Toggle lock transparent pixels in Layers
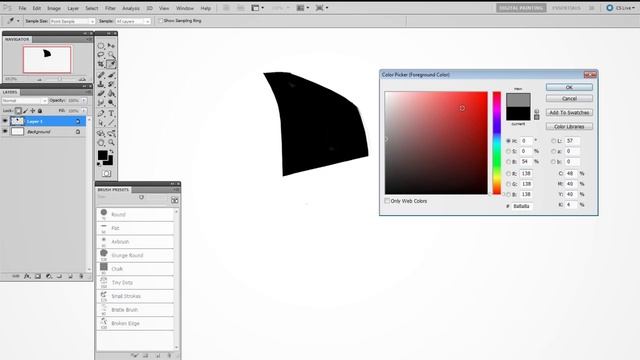This screenshot has width=640, height=360. (18, 111)
